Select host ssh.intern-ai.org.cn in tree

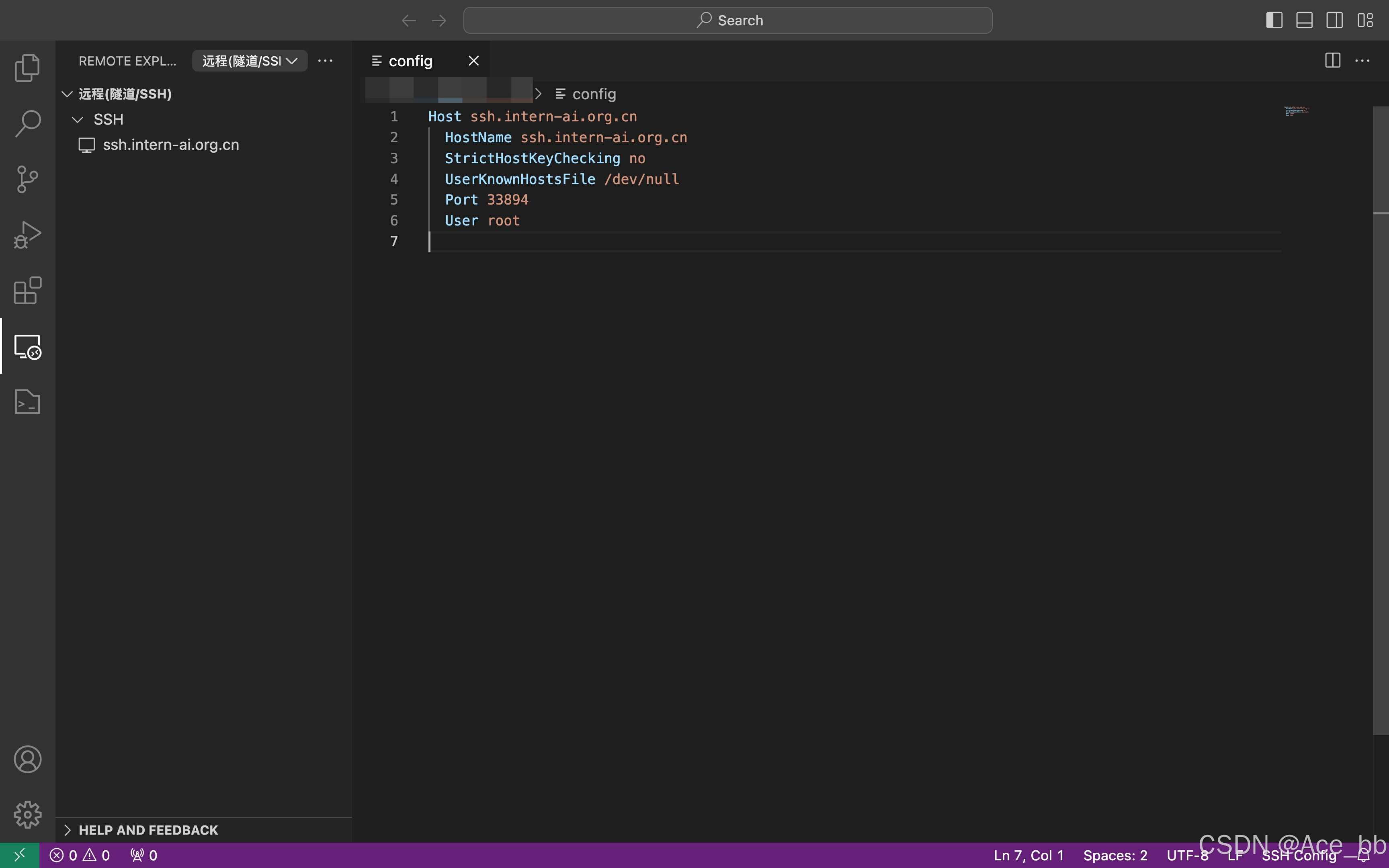170,145
